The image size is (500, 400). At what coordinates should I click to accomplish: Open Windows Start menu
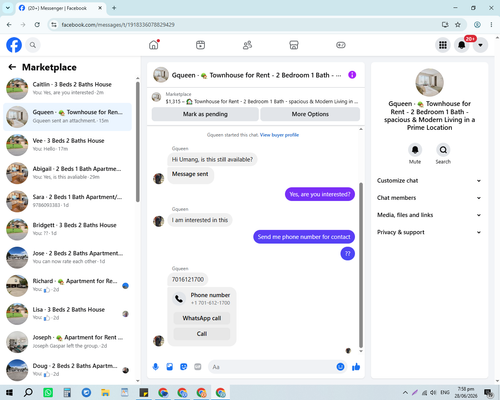point(9,393)
